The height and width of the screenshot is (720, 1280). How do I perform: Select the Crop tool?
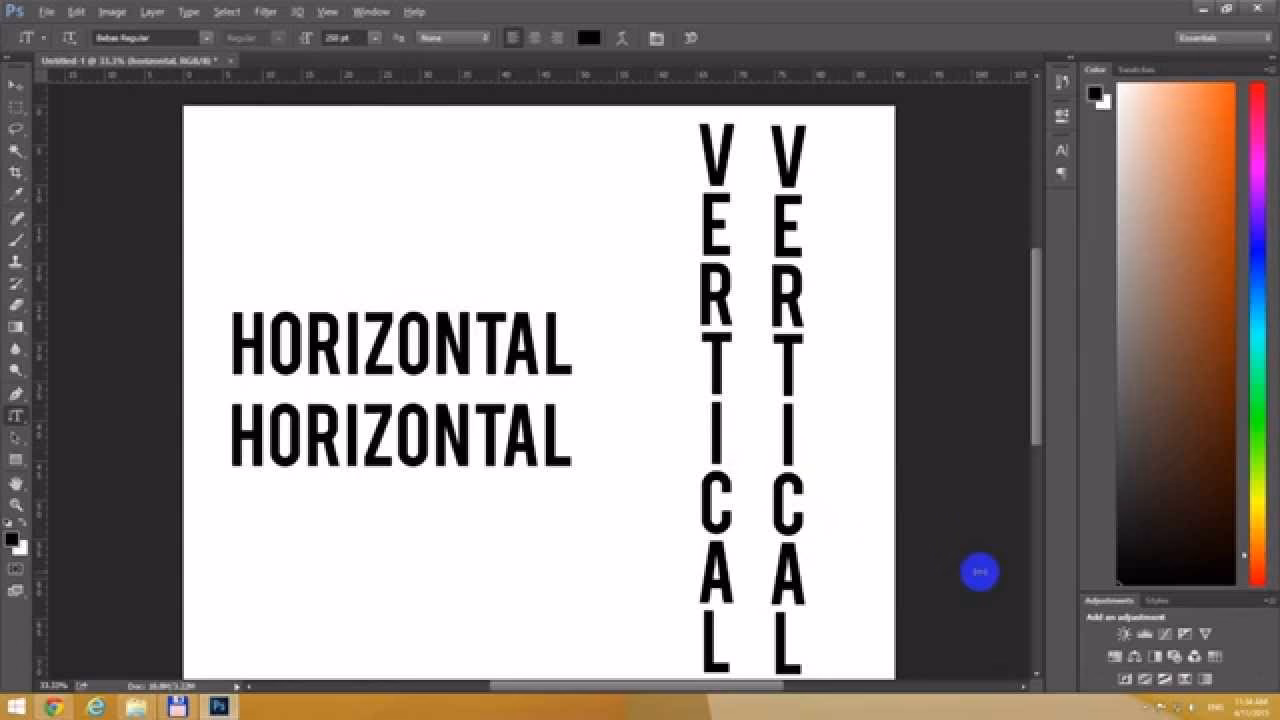(x=16, y=171)
